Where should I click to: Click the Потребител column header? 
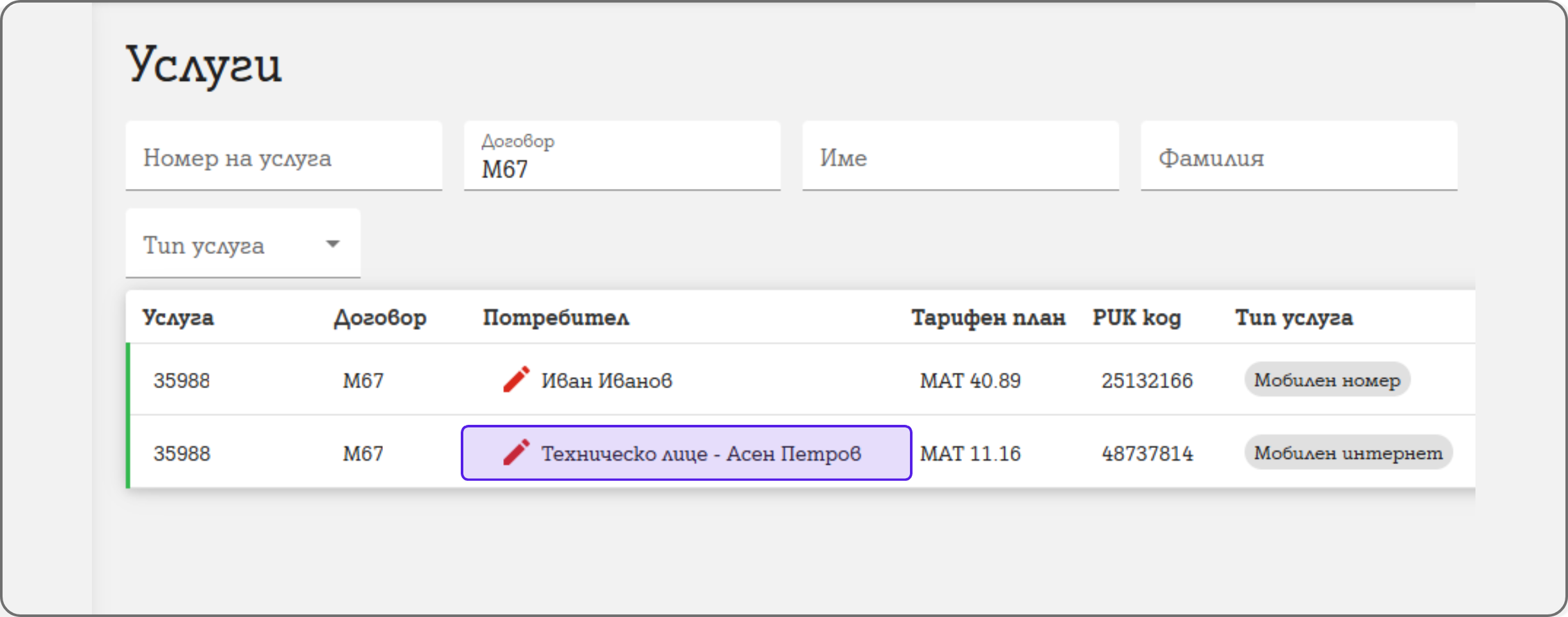click(556, 317)
